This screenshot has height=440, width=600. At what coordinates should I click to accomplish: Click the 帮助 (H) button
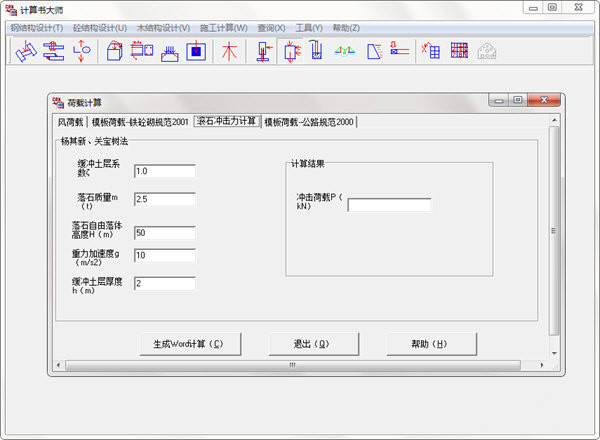click(x=432, y=344)
